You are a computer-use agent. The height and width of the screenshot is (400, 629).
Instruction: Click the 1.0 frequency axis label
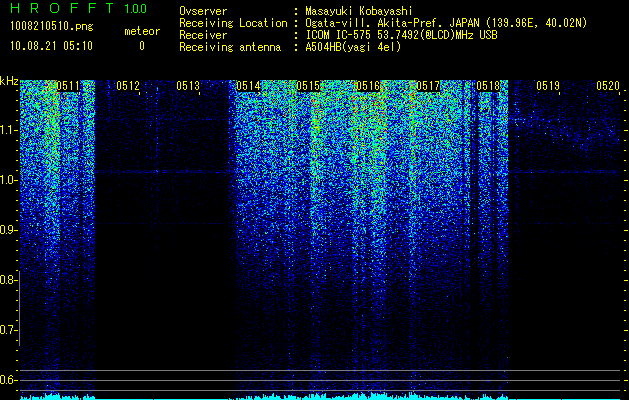click(8, 180)
